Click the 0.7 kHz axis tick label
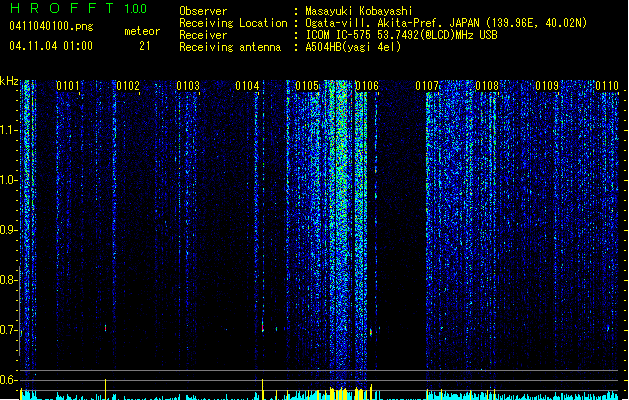 click(x=9, y=330)
